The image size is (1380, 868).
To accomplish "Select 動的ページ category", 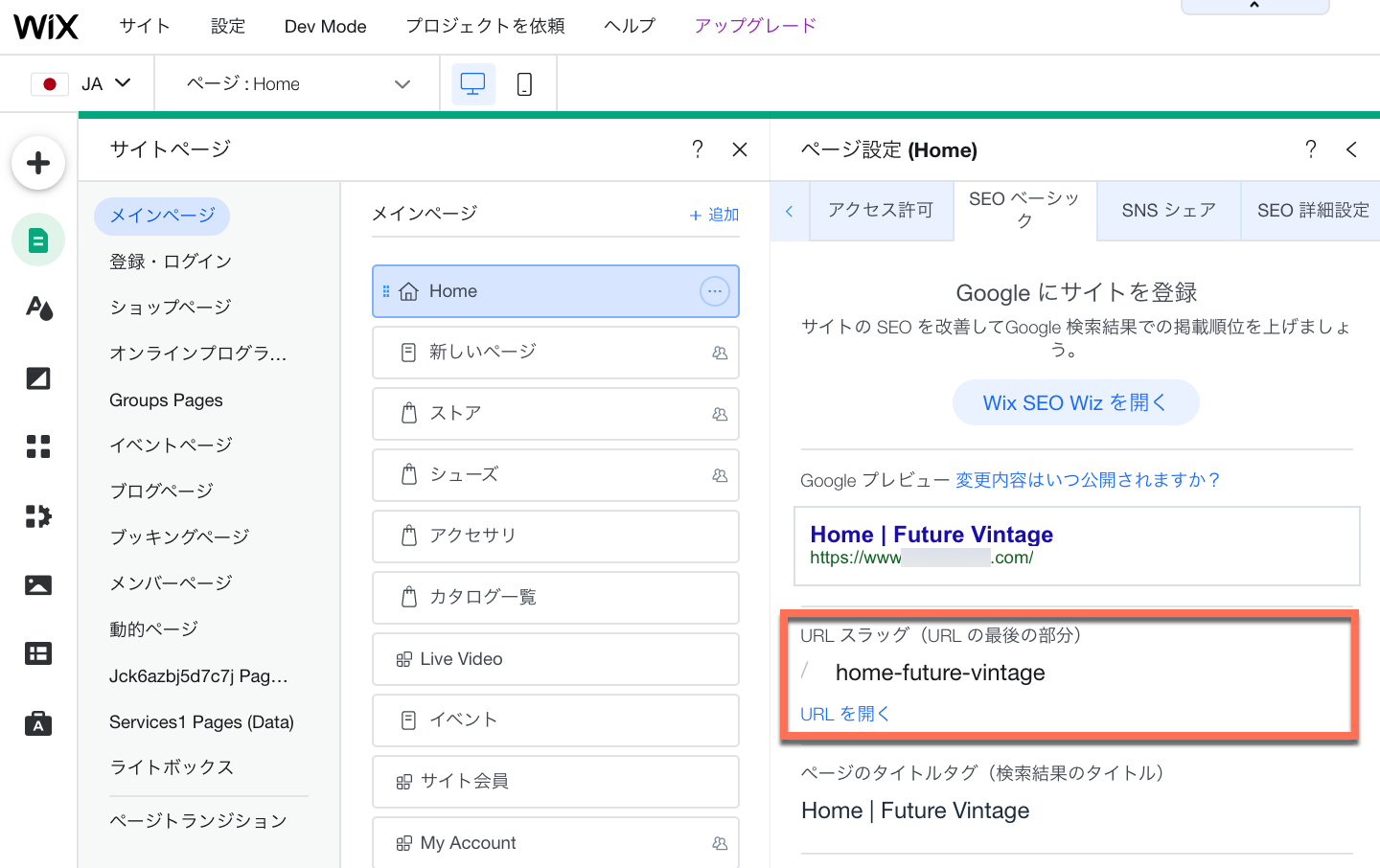I will tap(153, 629).
